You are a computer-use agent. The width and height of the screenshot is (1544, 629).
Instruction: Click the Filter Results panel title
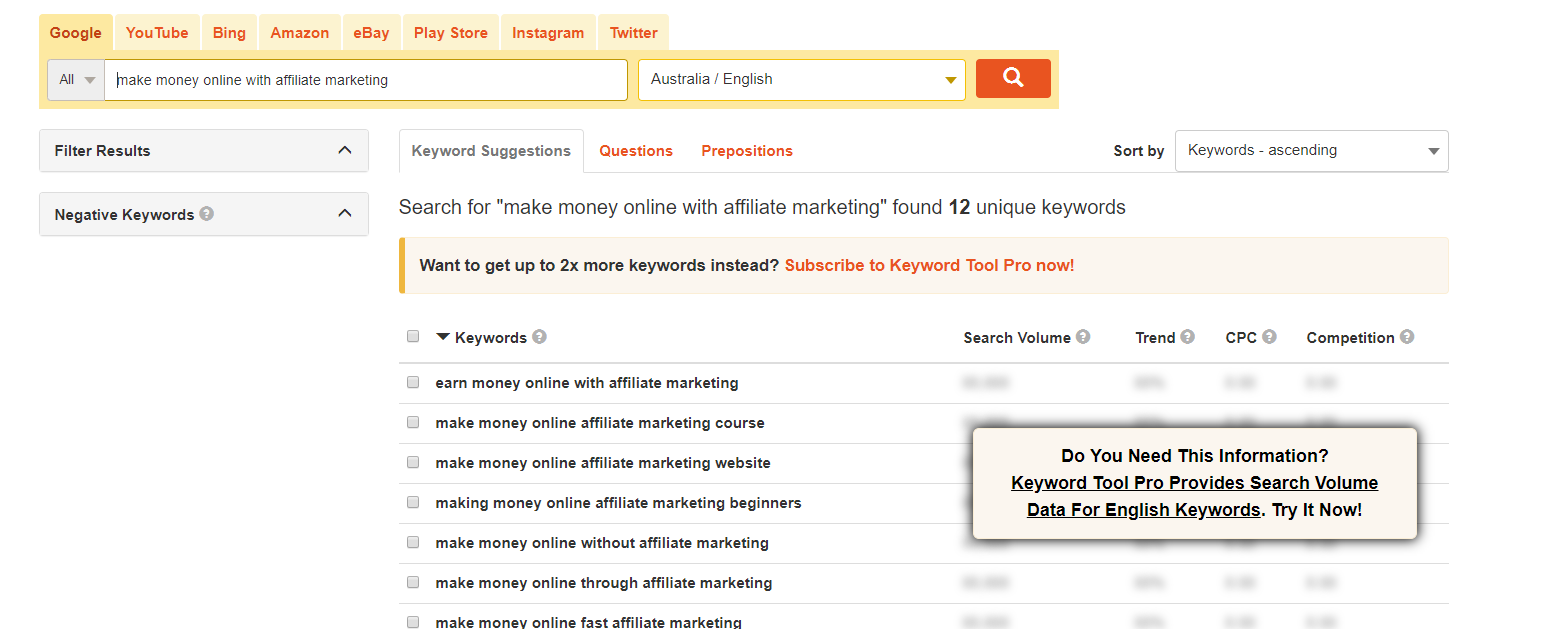pyautogui.click(x=102, y=151)
